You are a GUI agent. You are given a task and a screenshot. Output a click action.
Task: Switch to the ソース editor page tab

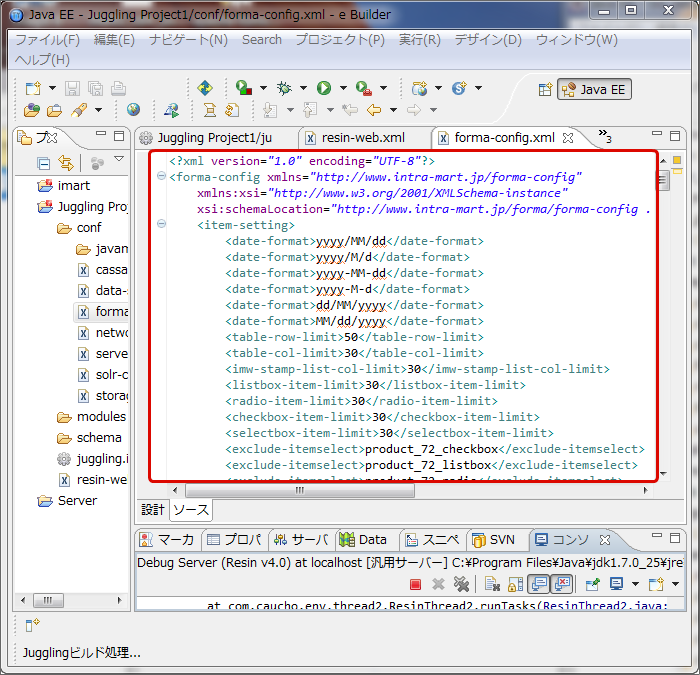tap(191, 509)
